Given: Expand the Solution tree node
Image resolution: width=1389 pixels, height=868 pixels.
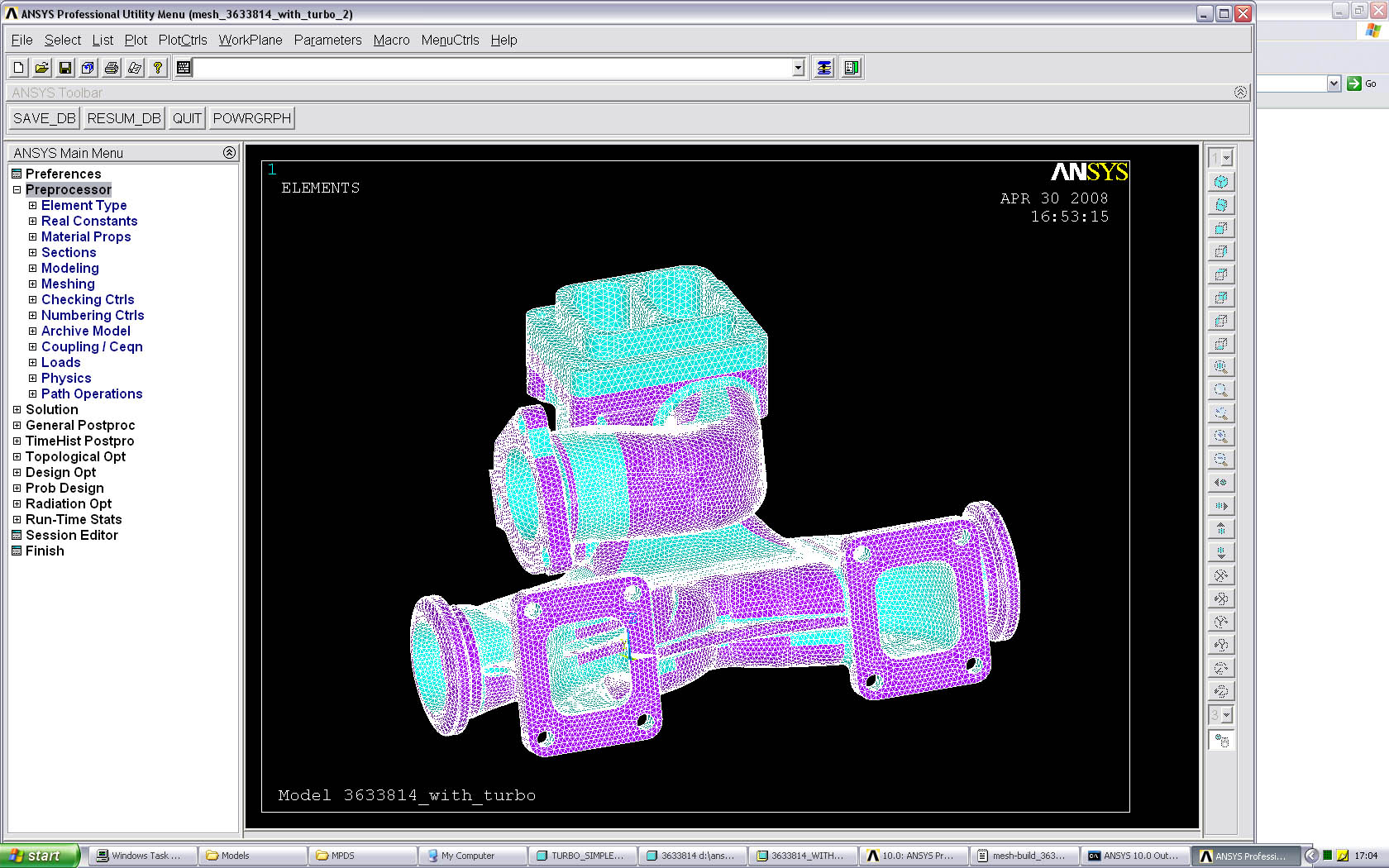Looking at the screenshot, I should point(17,409).
